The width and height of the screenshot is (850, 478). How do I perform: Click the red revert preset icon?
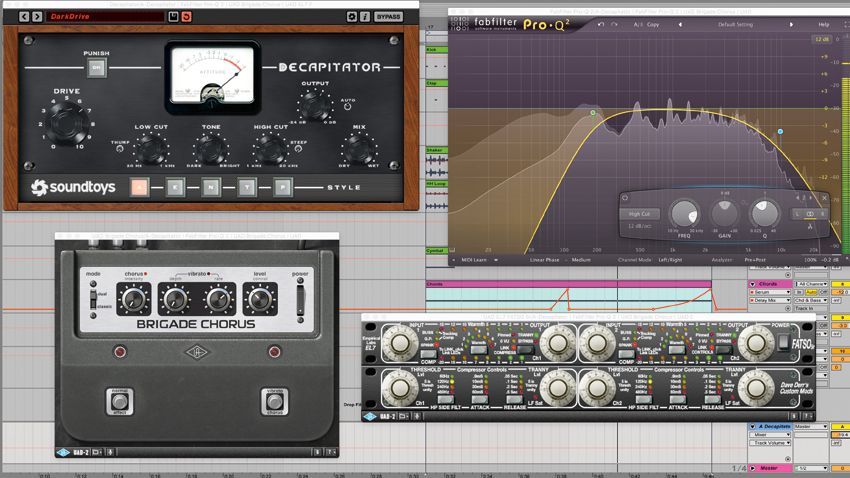[186, 17]
